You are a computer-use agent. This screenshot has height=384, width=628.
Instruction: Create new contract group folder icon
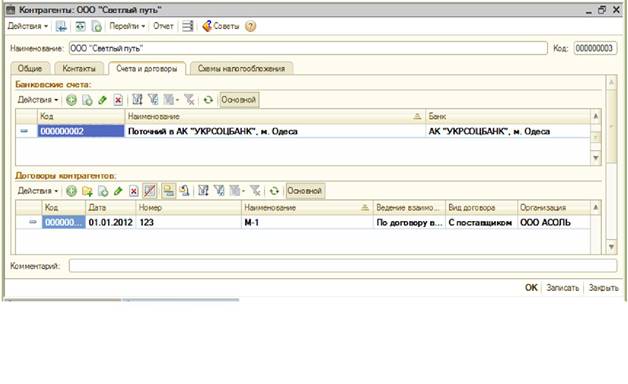tap(87, 191)
